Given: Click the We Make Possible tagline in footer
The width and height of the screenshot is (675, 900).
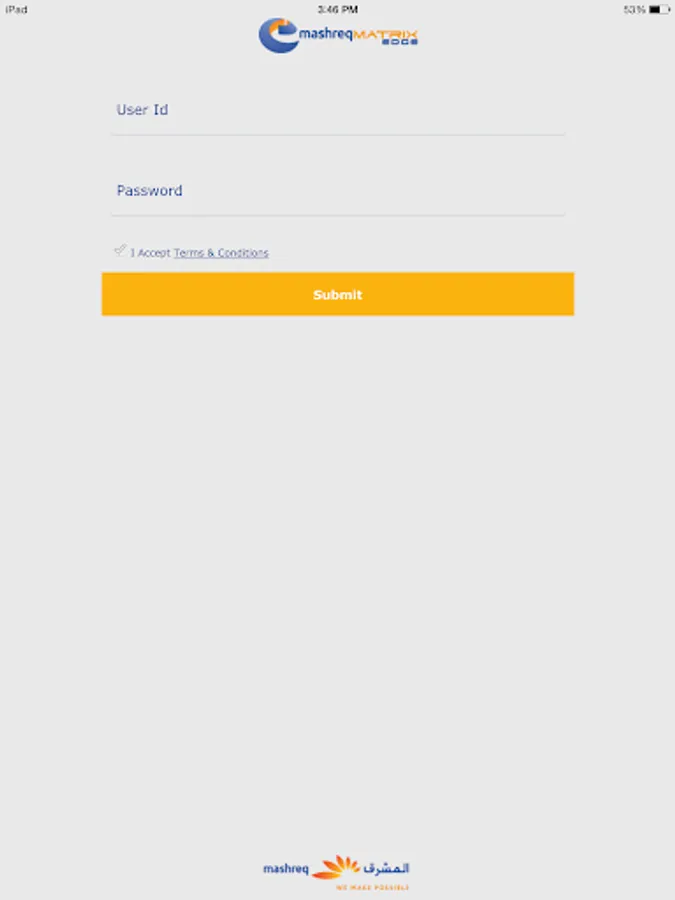Looking at the screenshot, I should pyautogui.click(x=373, y=887).
